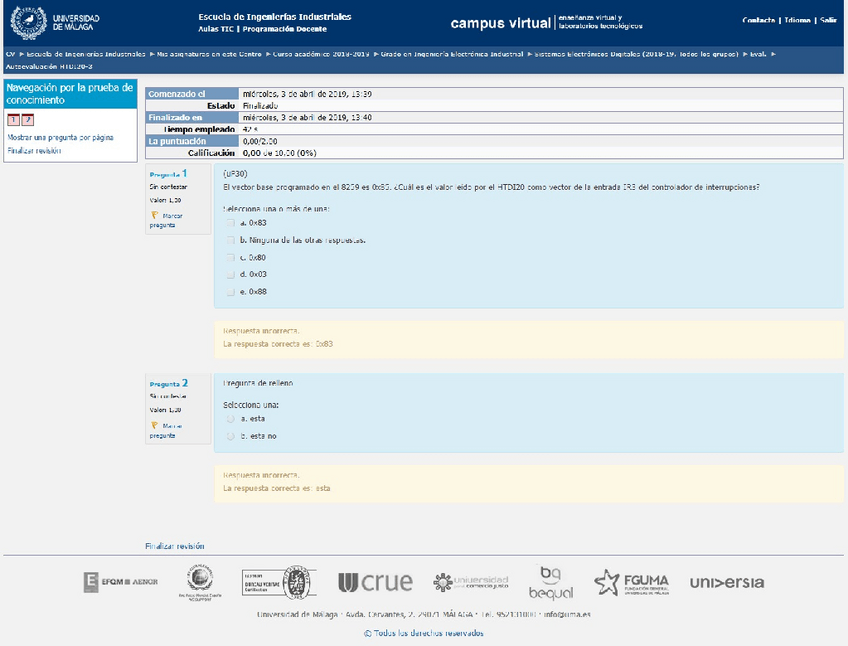Click 'La respuesta correcta es: esta' feedback
The image size is (848, 646).
276,489
